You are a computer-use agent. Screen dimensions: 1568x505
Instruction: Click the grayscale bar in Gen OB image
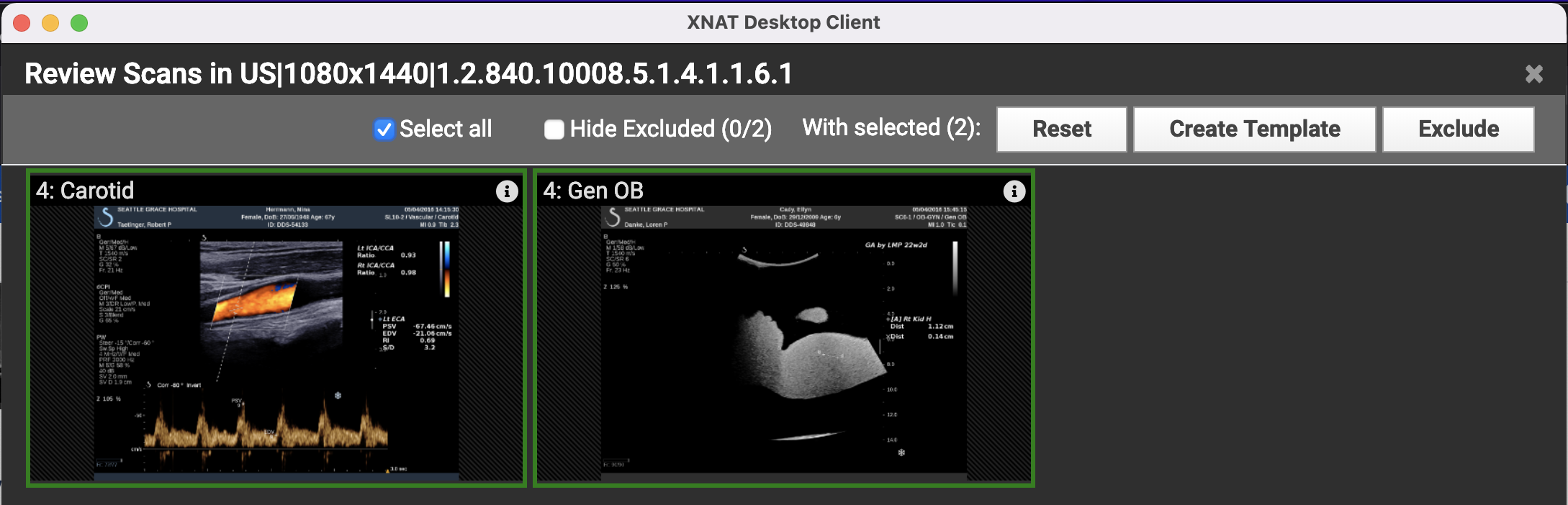[x=955, y=268]
